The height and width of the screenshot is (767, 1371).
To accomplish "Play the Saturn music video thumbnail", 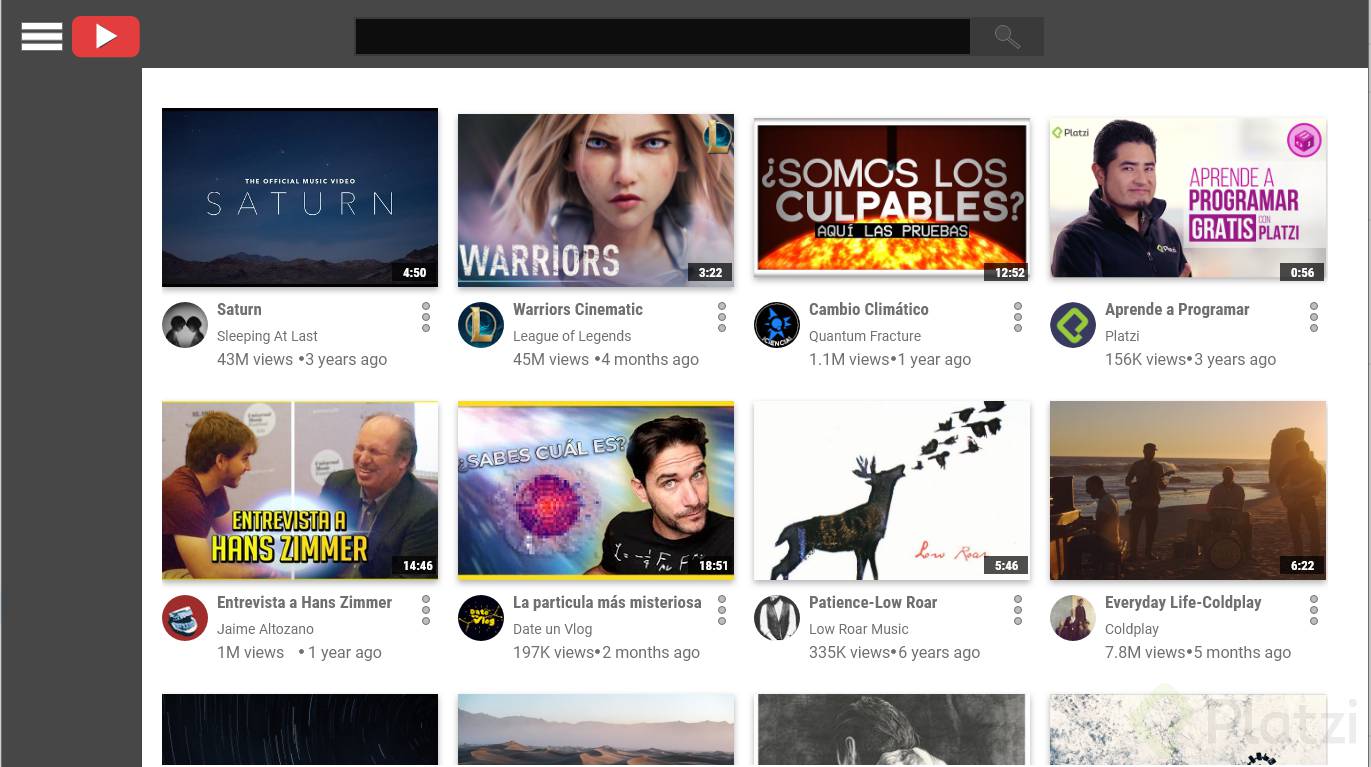I will click(300, 197).
